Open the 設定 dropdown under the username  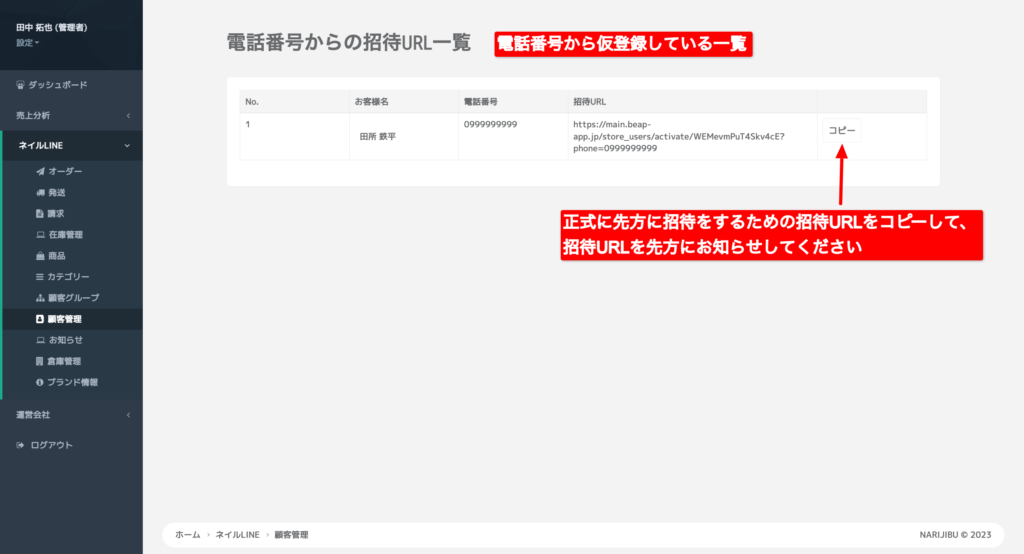(x=27, y=43)
